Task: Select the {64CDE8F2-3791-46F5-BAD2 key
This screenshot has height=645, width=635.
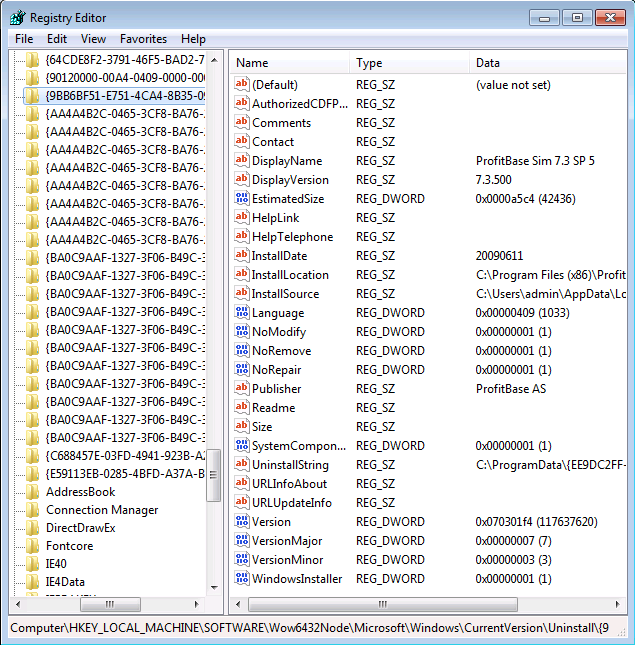Action: tap(125, 60)
